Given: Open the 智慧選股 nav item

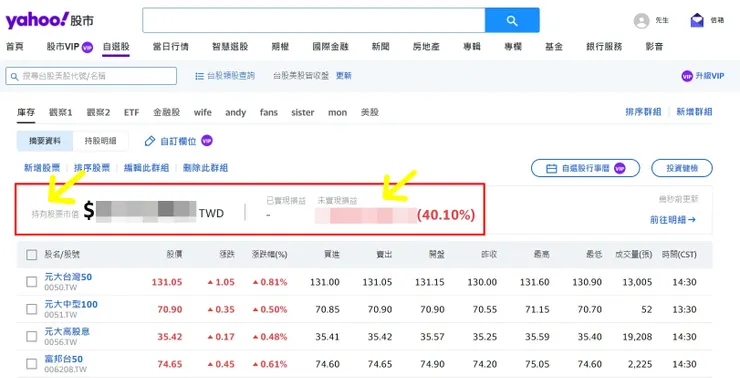Looking at the screenshot, I should point(230,46).
